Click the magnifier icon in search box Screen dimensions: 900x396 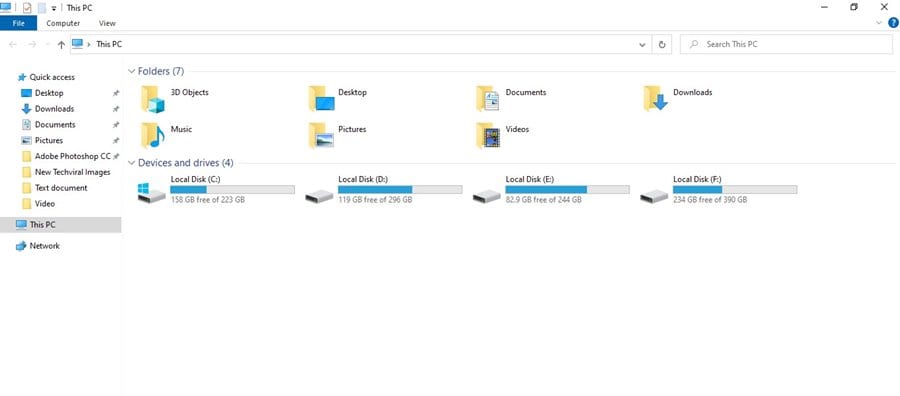(694, 44)
